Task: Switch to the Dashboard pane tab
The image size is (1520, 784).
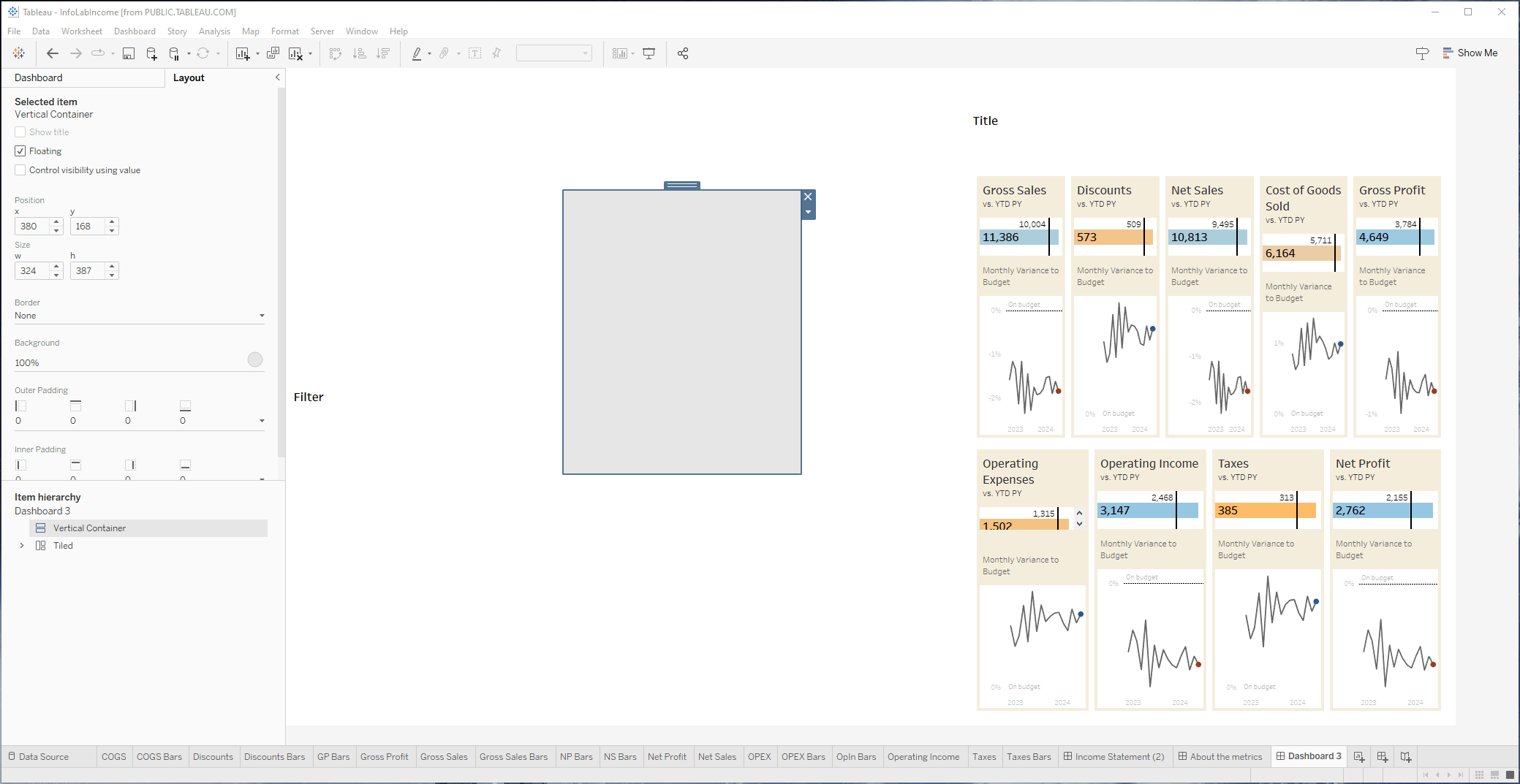Action: (39, 77)
